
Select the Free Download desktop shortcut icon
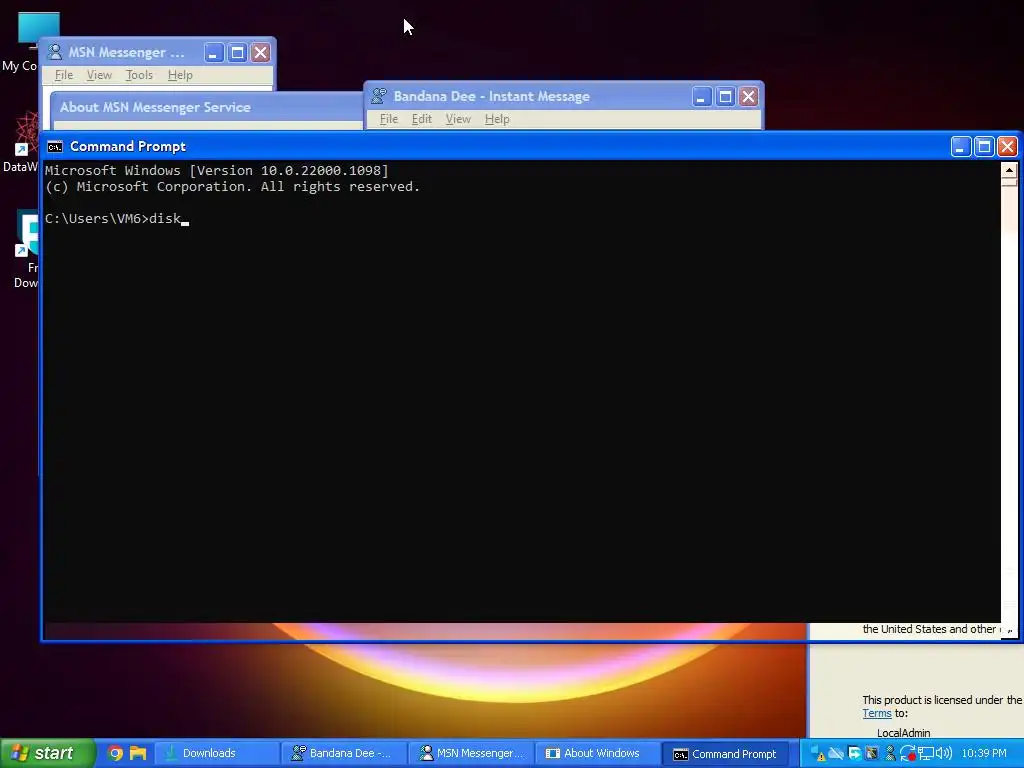coord(27,234)
